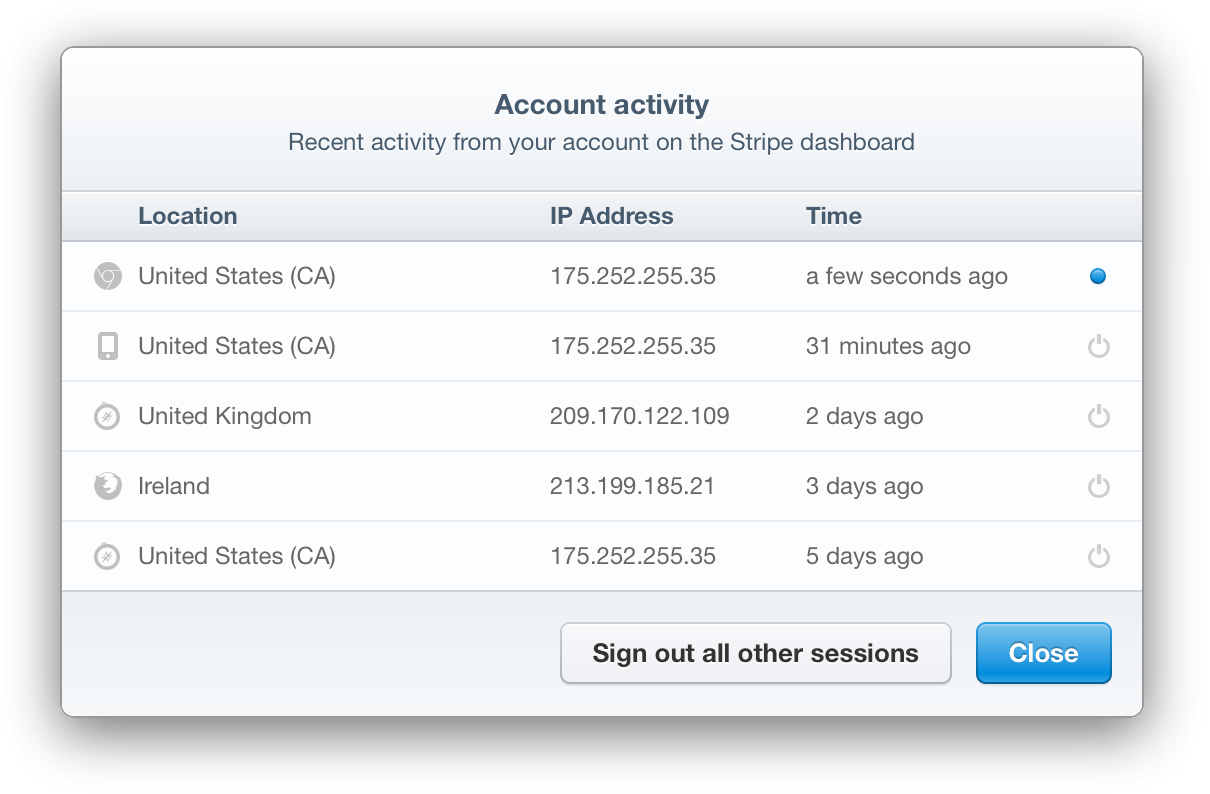1210x794 pixels.
Task: Sign out the Ireland session via power icon
Action: pos(1099,487)
